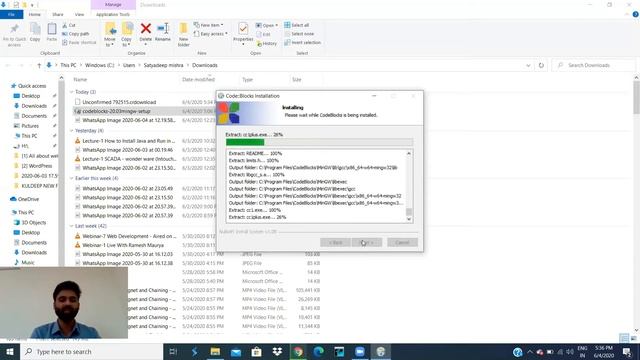Open Music in navigation pane

28,263
